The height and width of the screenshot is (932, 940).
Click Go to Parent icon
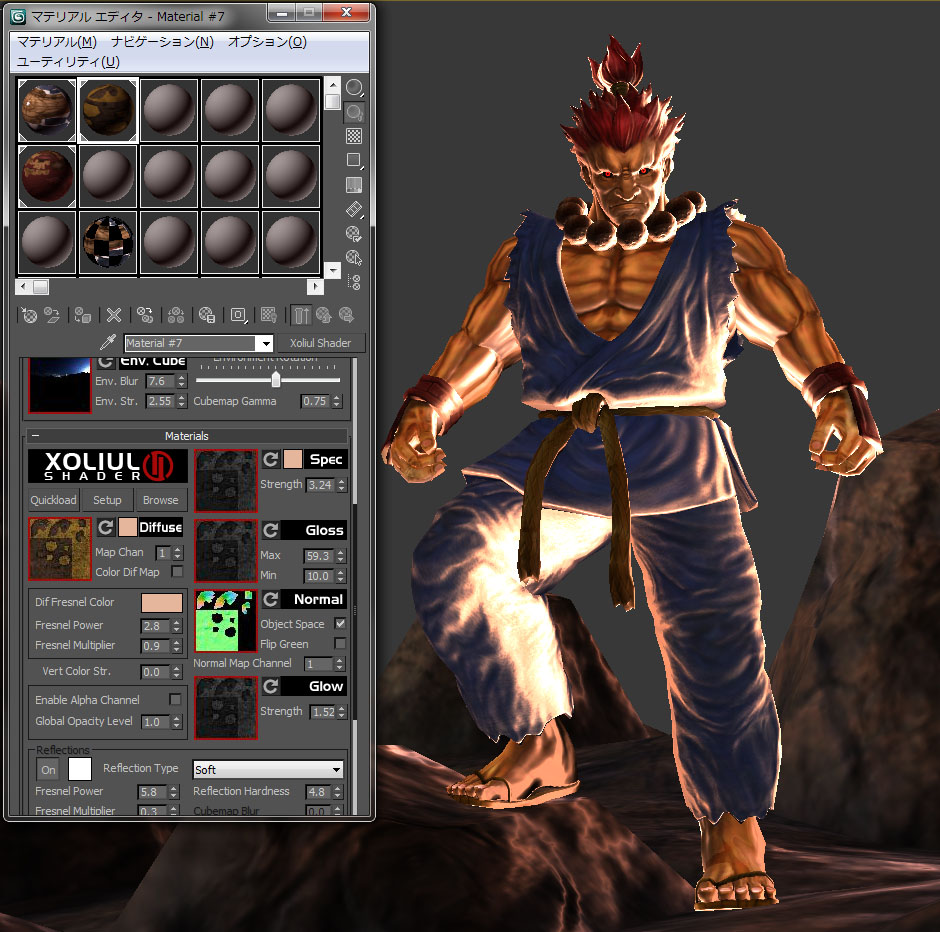[324, 315]
